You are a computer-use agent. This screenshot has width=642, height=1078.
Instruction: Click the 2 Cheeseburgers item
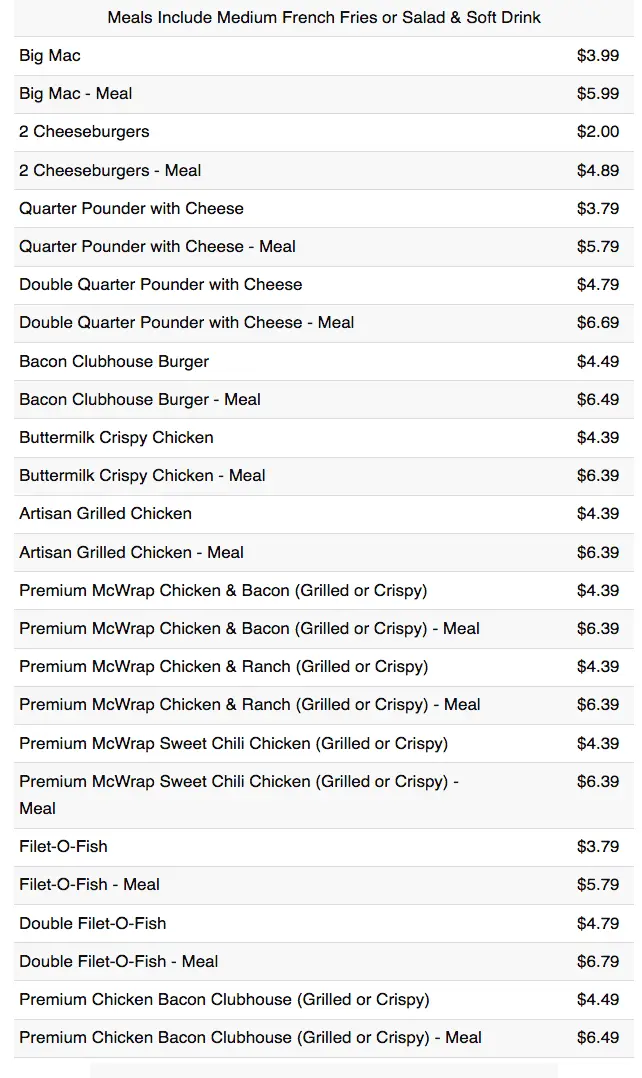click(x=84, y=132)
